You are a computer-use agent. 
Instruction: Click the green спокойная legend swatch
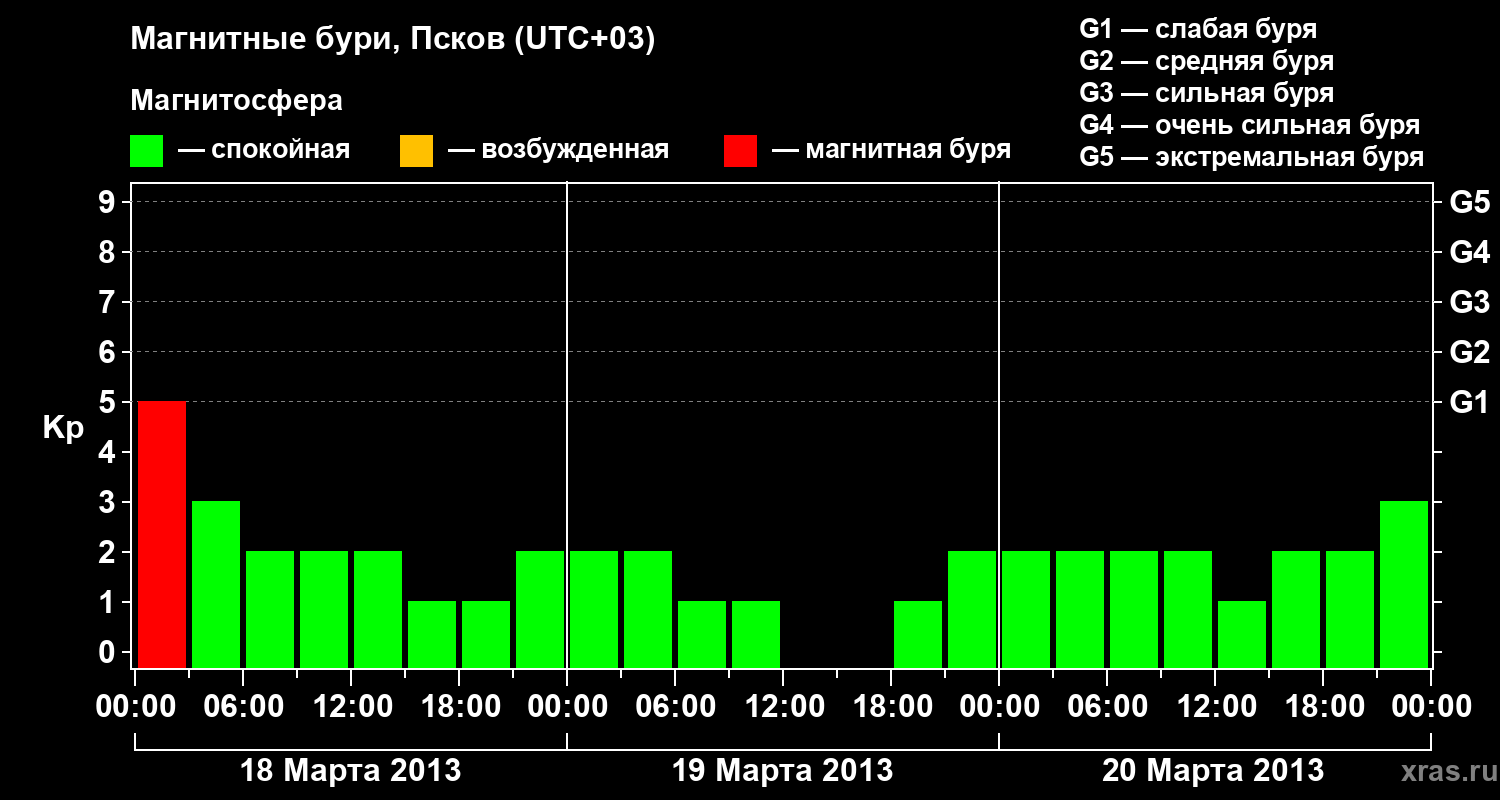147,150
